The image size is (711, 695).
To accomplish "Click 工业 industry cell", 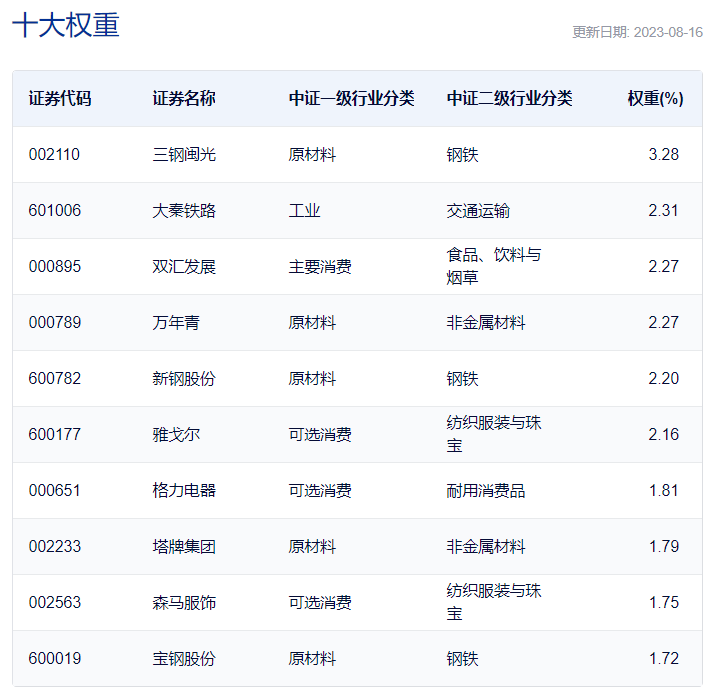I will tap(304, 210).
